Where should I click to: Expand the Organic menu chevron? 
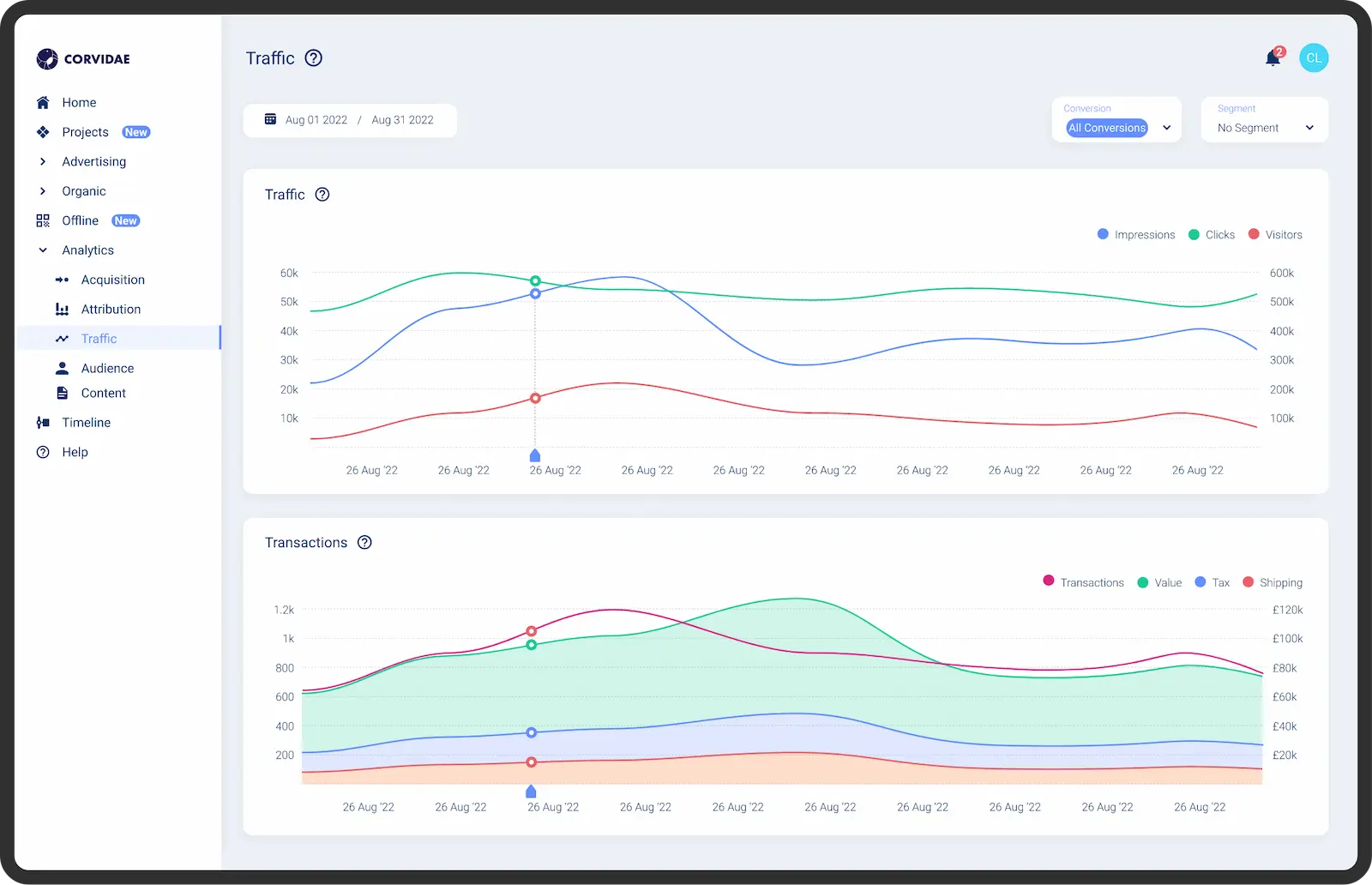click(43, 190)
